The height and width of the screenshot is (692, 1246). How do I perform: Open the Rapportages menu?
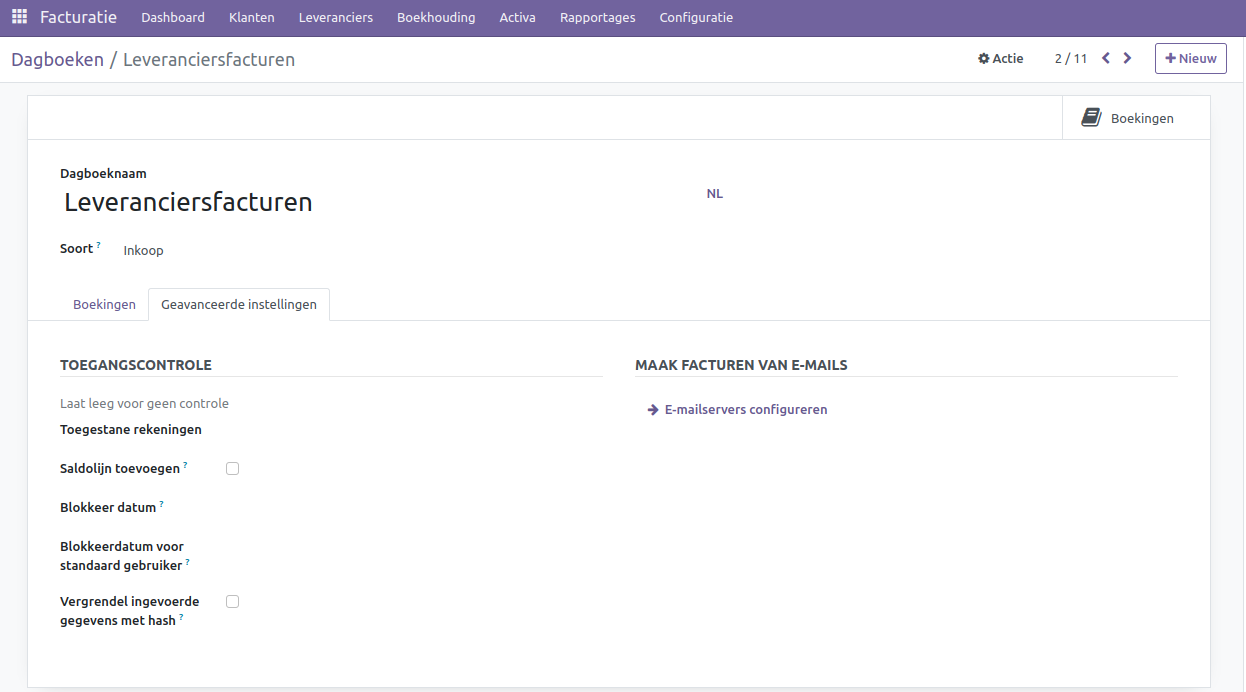597,17
